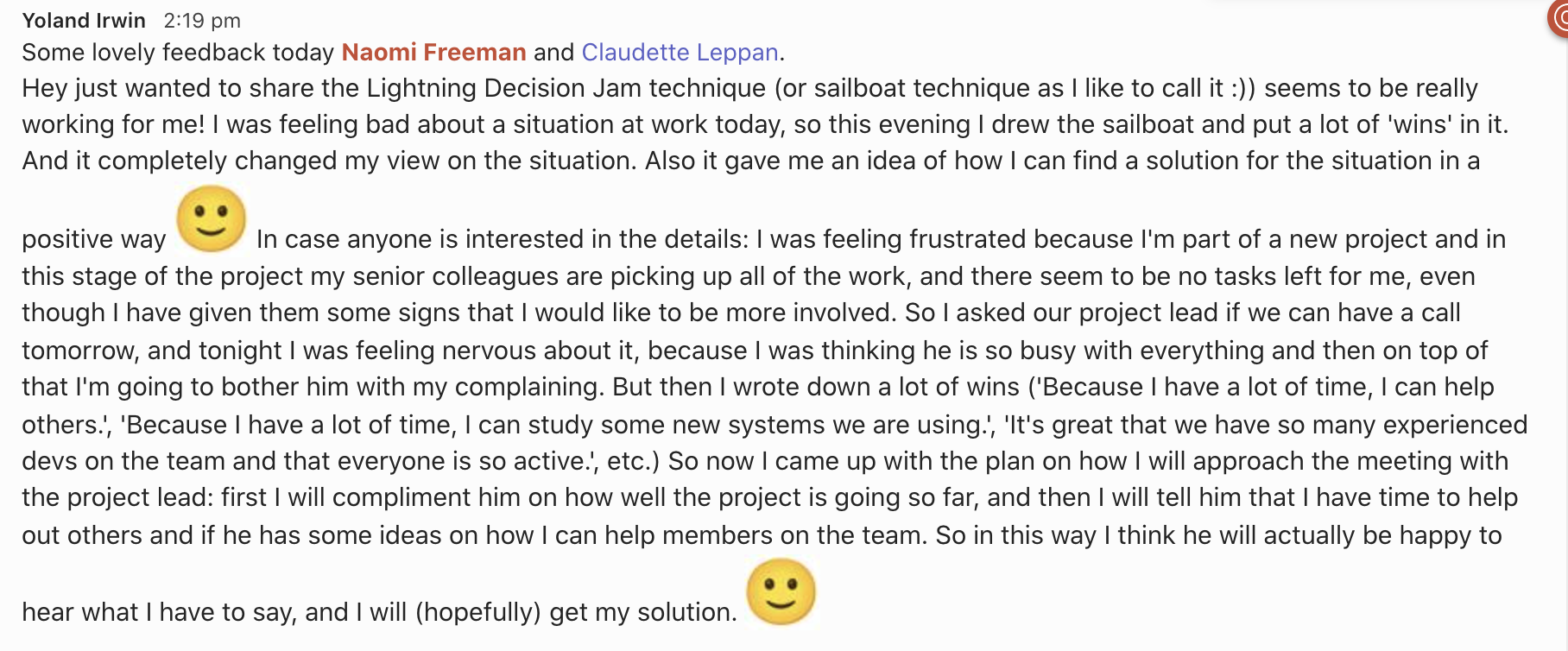
Task: Open Yoland Irwin's profile from sender name
Action: coord(84,20)
